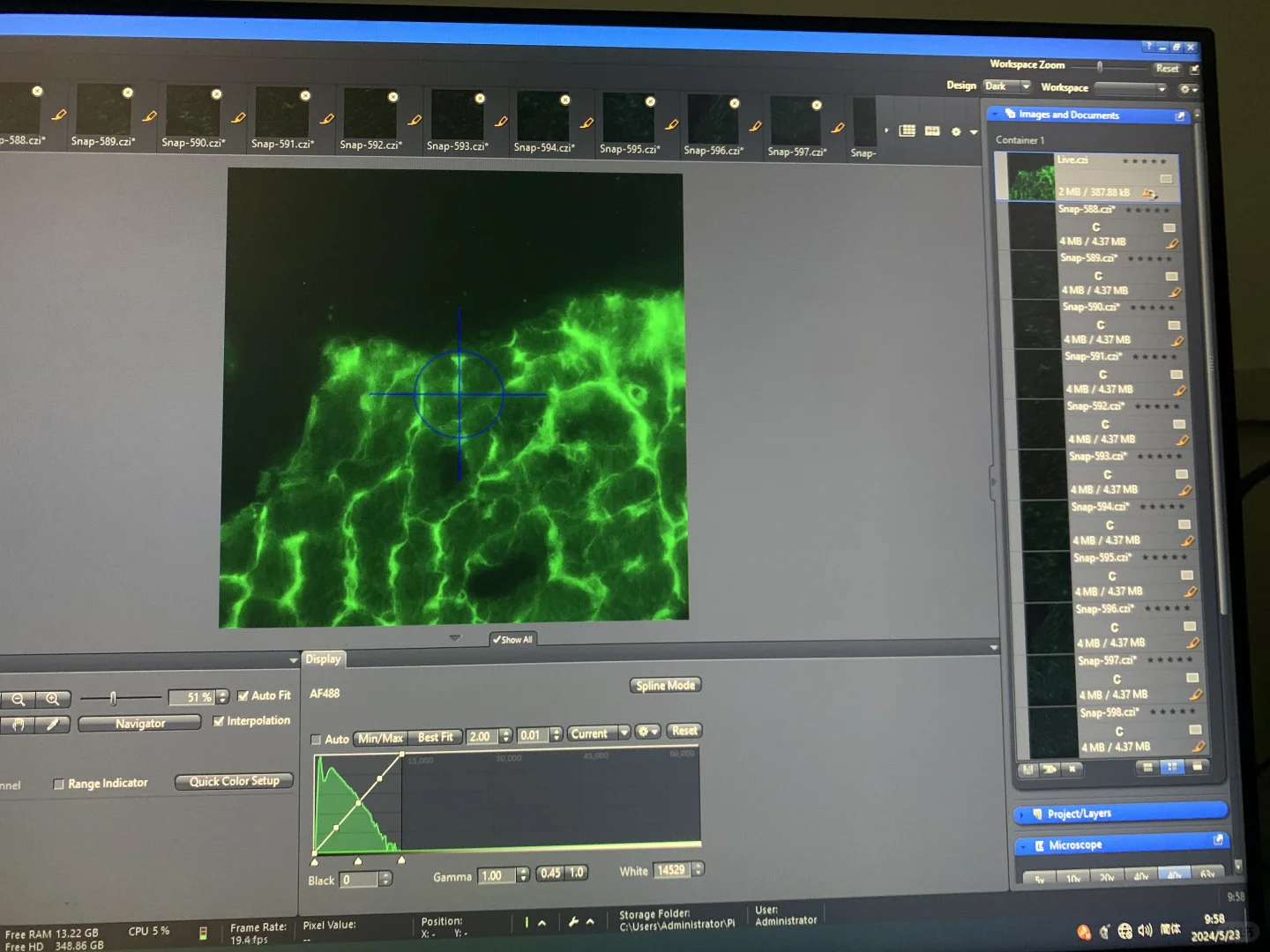
Task: Click the display Reset button
Action: point(684,731)
